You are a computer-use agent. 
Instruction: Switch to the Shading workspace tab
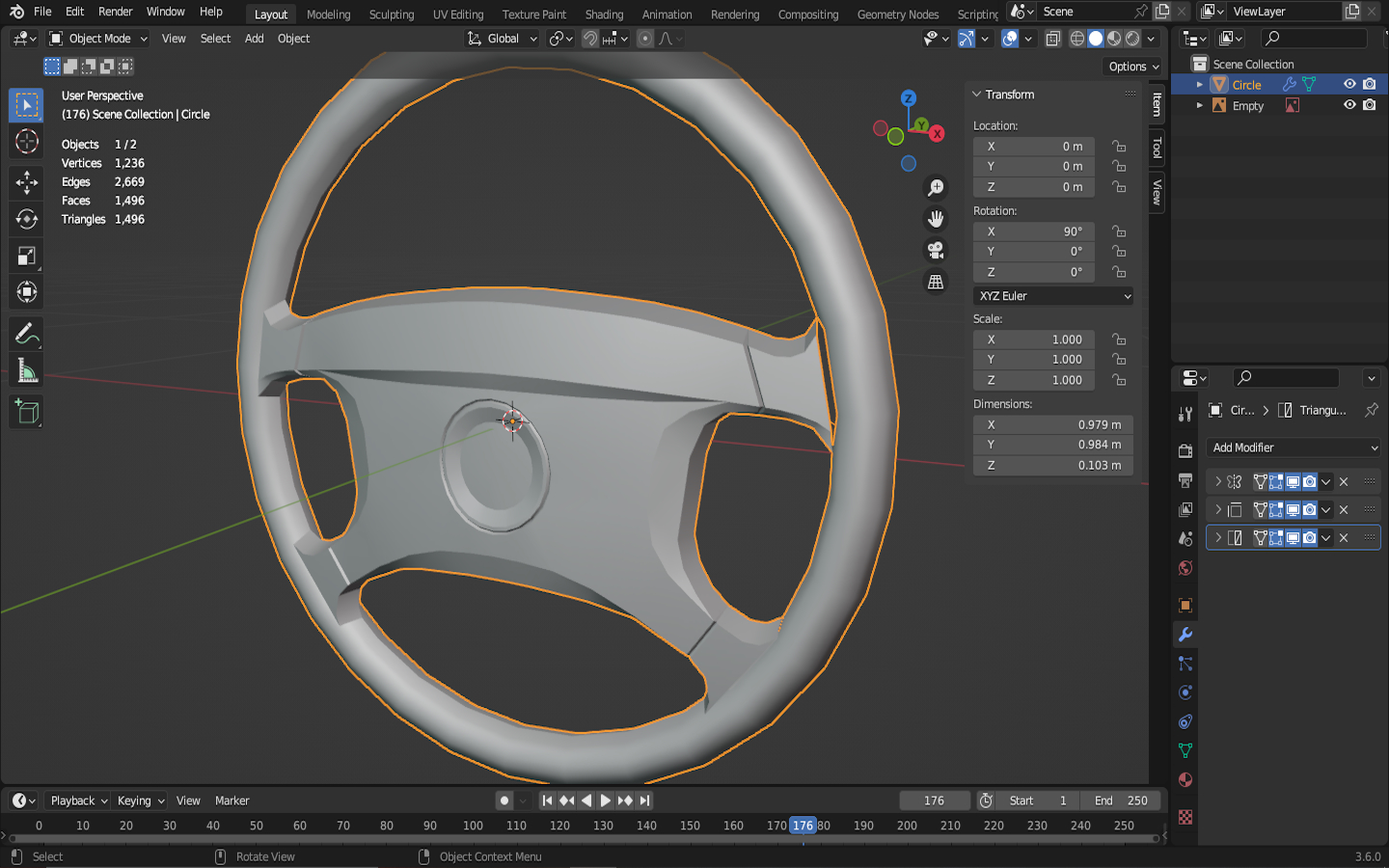[x=604, y=14]
